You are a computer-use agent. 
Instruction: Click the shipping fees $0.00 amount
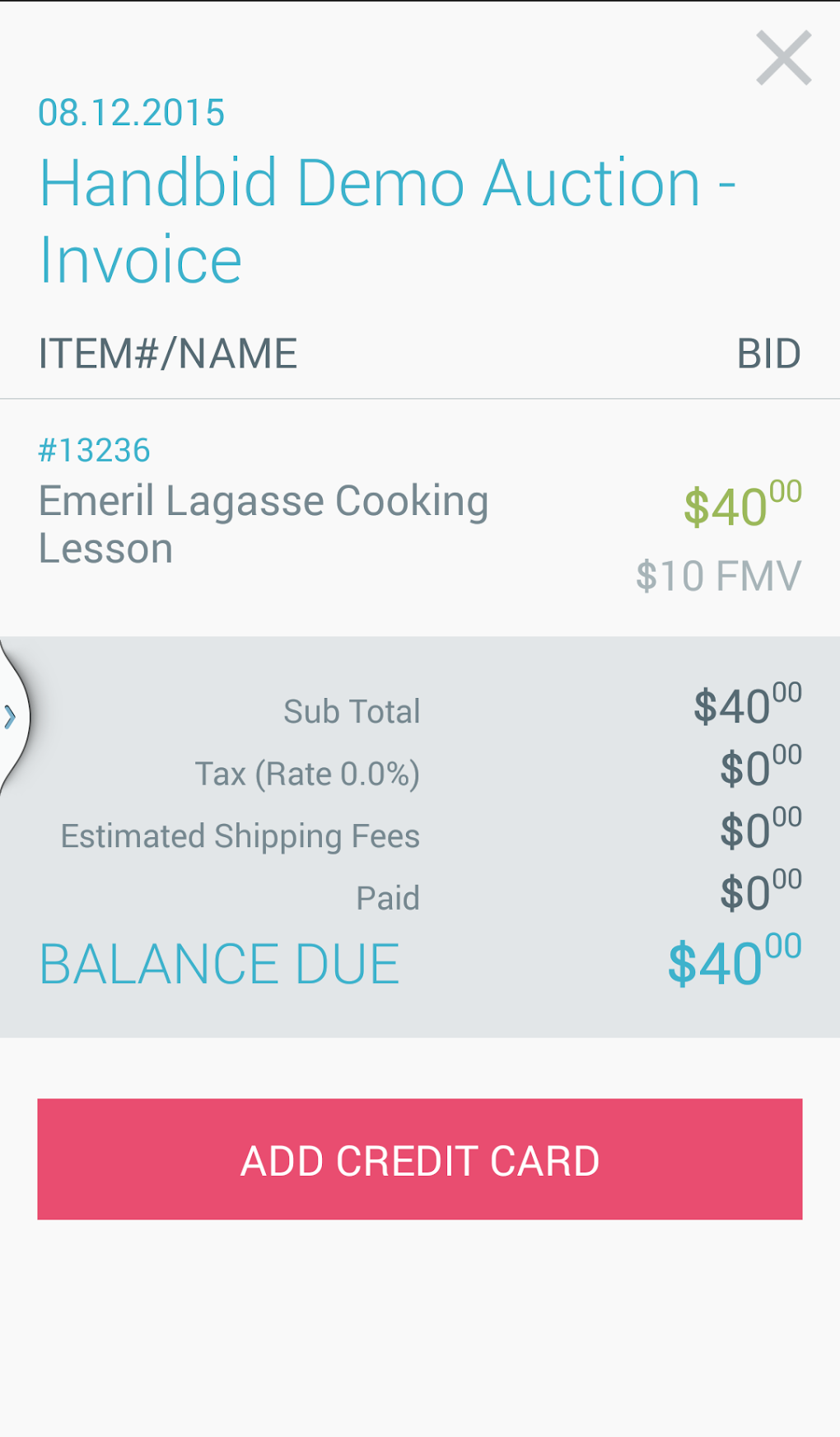click(x=760, y=829)
